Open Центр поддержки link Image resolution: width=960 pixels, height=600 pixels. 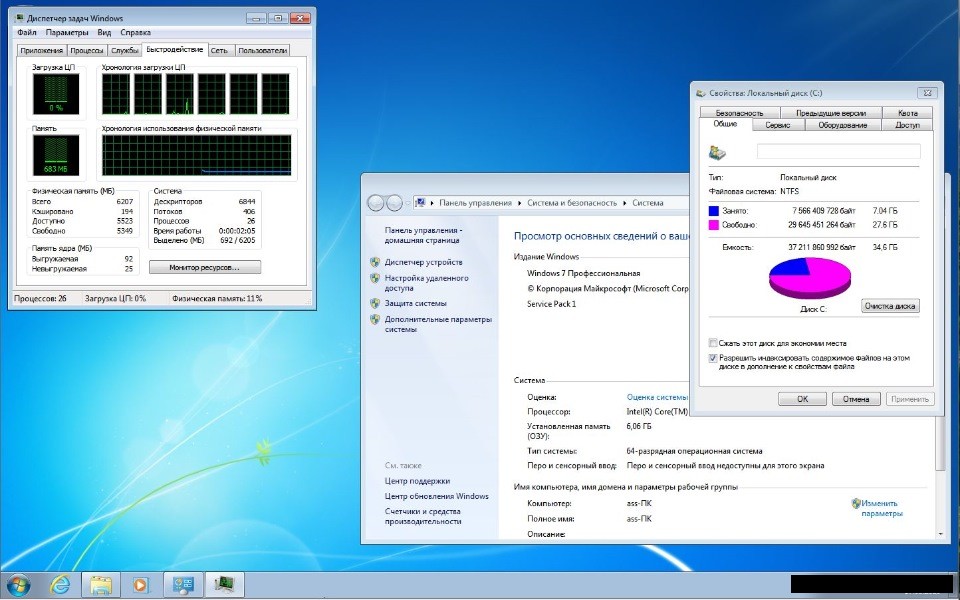point(418,481)
